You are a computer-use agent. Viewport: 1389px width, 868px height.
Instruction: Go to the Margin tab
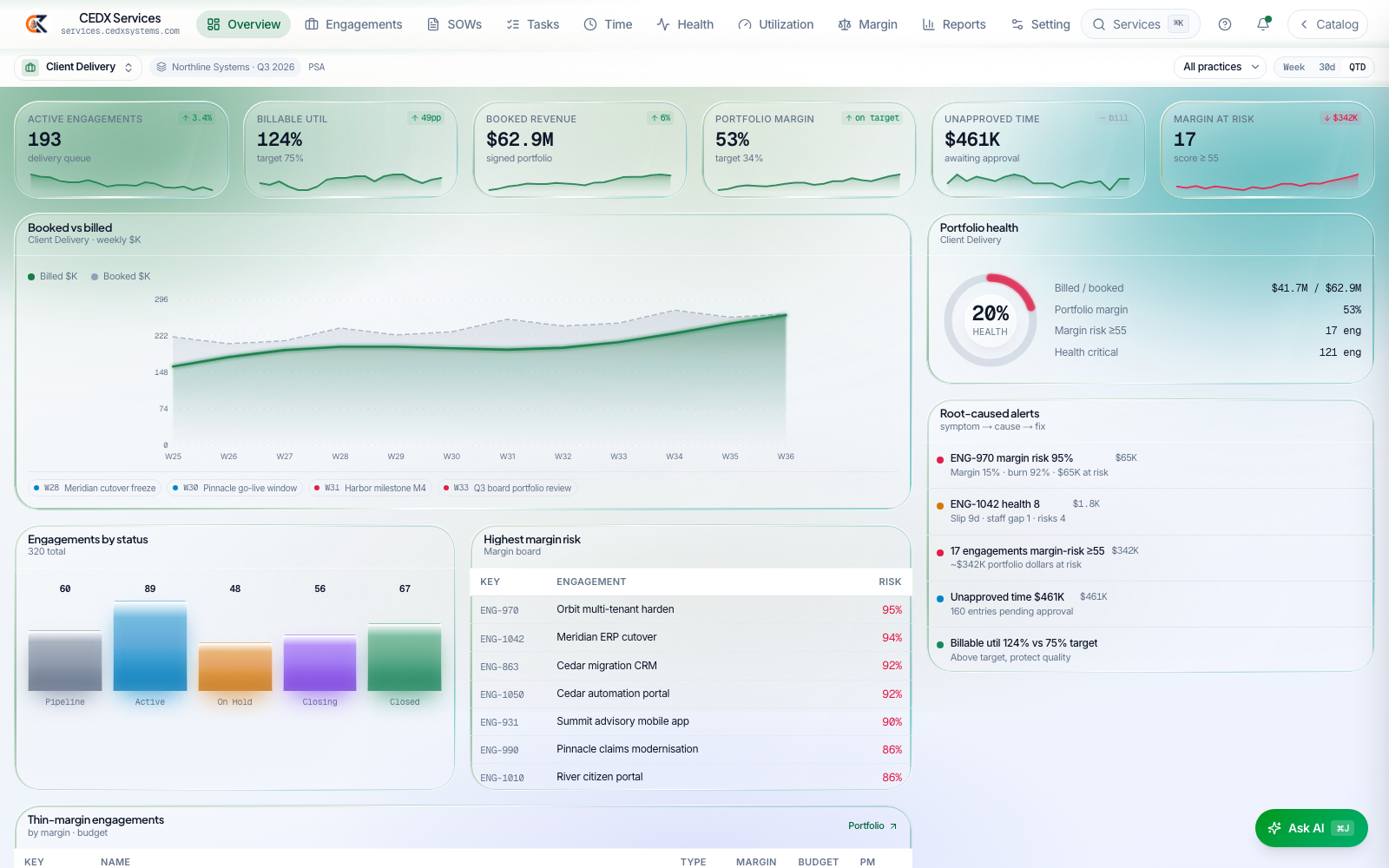click(x=867, y=24)
